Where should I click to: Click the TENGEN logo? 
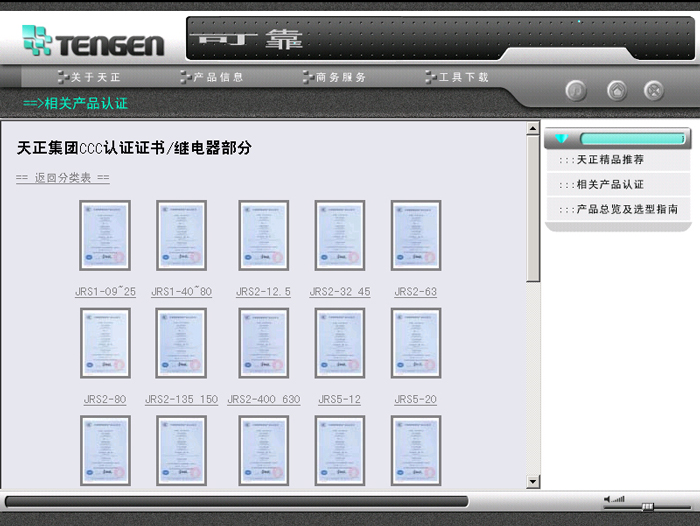click(93, 41)
